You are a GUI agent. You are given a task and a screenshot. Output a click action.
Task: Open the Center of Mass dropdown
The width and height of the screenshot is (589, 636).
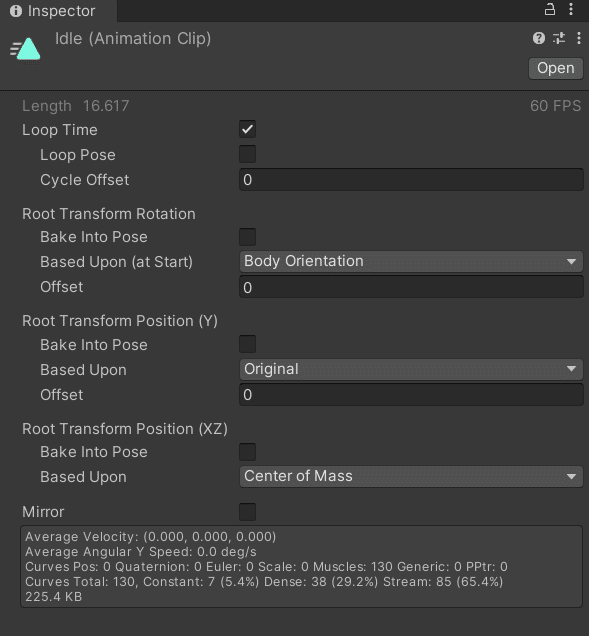pos(411,476)
